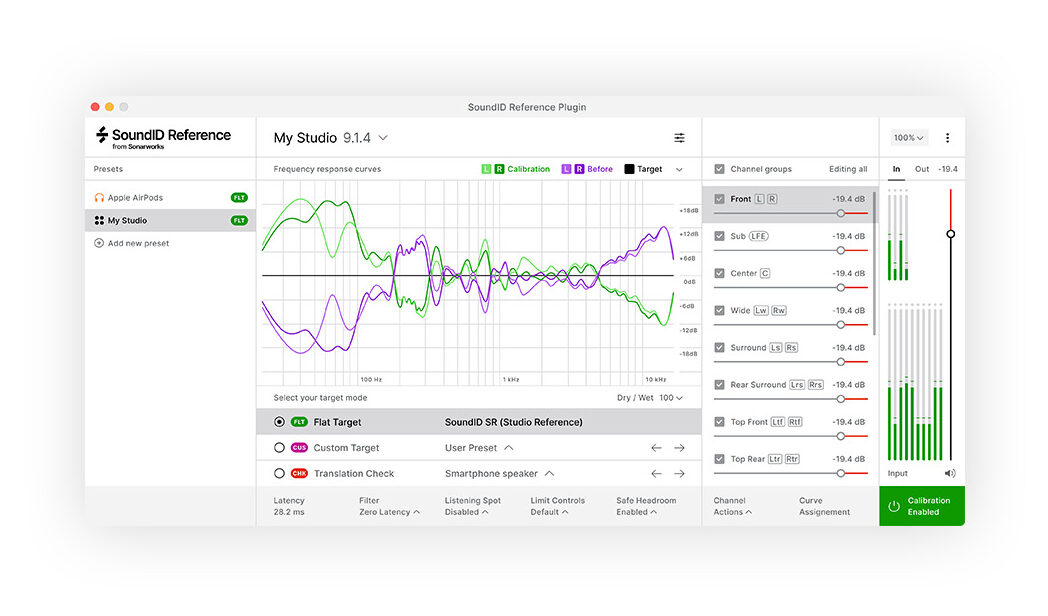Select the Apple AirPods preset

coord(170,198)
